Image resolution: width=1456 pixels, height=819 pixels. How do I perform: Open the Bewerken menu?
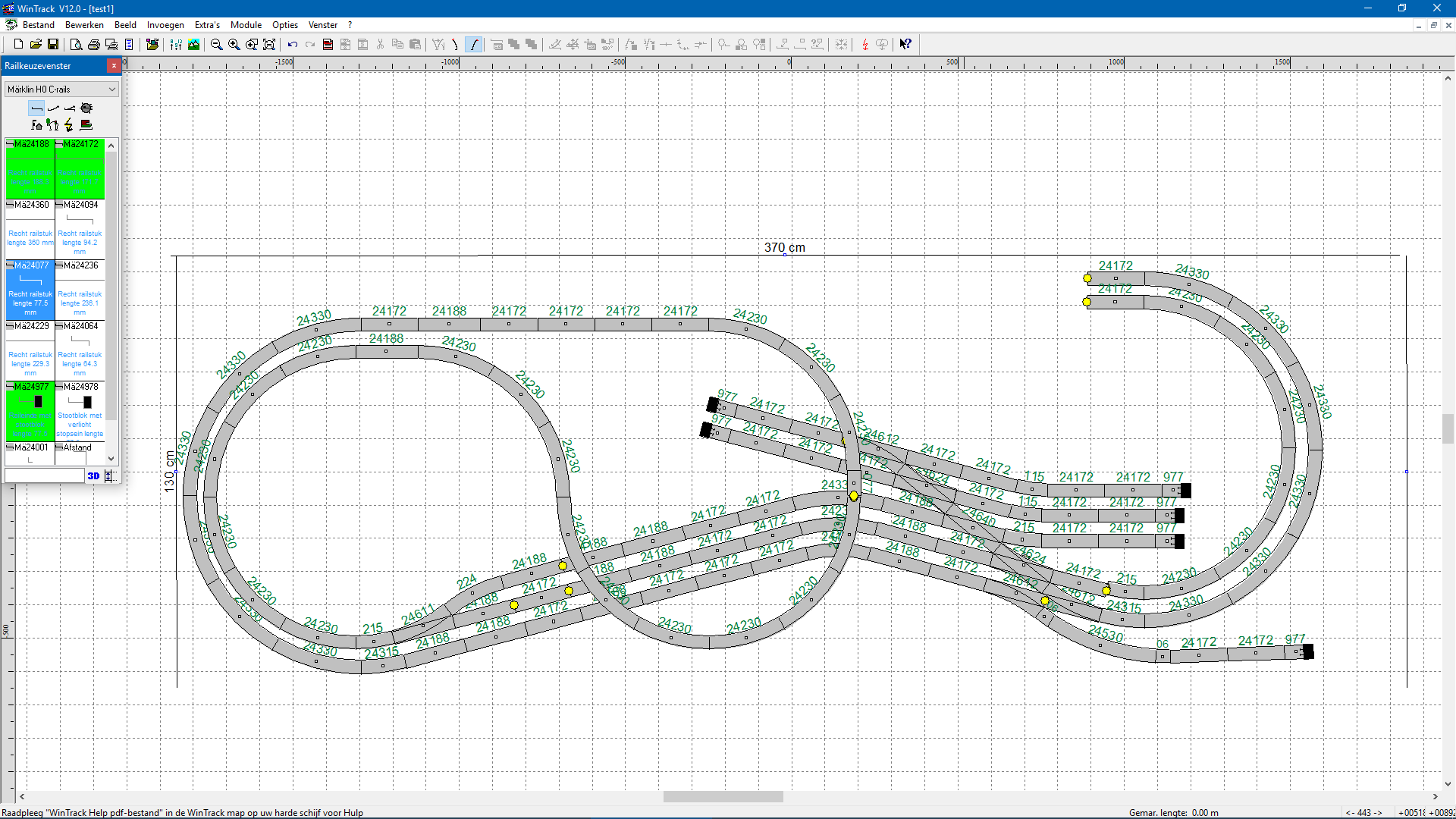tap(84, 25)
